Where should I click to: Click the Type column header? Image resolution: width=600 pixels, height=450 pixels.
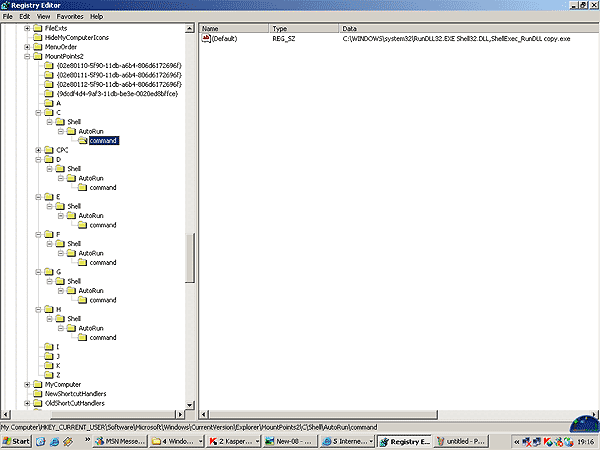304,29
